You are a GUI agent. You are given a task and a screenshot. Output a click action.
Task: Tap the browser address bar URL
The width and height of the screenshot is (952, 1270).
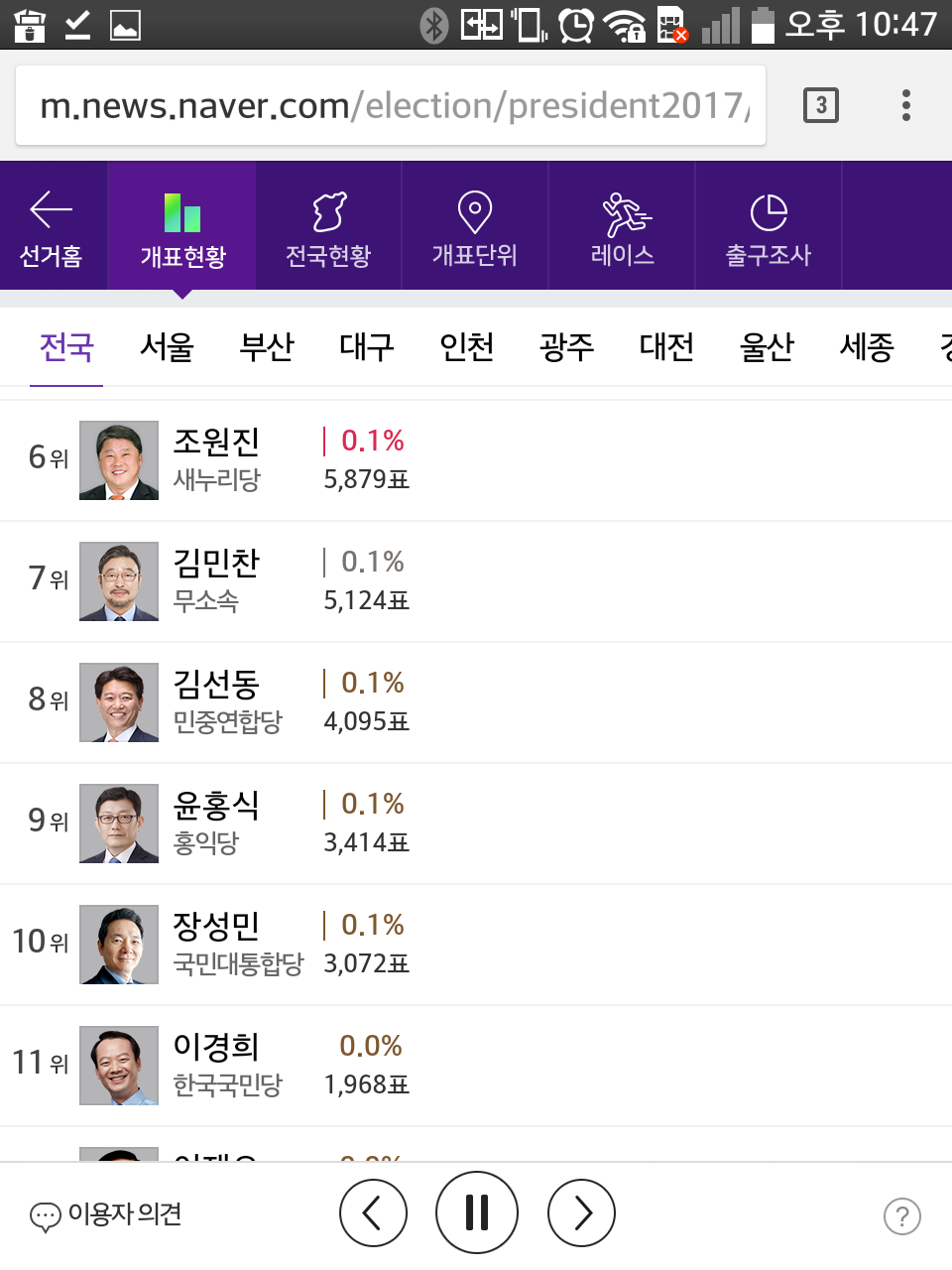coord(391,105)
